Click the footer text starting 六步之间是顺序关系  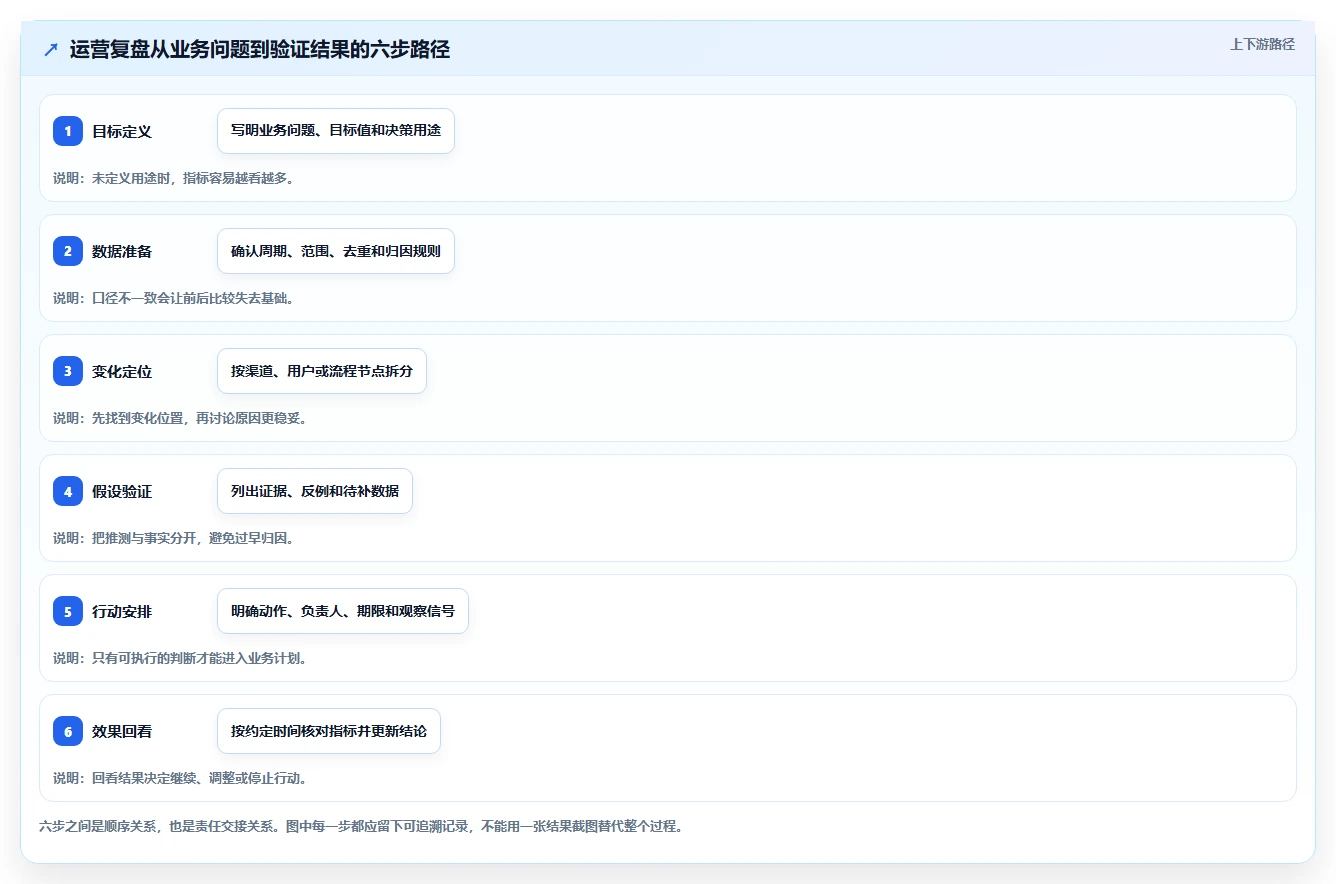pyautogui.click(x=361, y=827)
